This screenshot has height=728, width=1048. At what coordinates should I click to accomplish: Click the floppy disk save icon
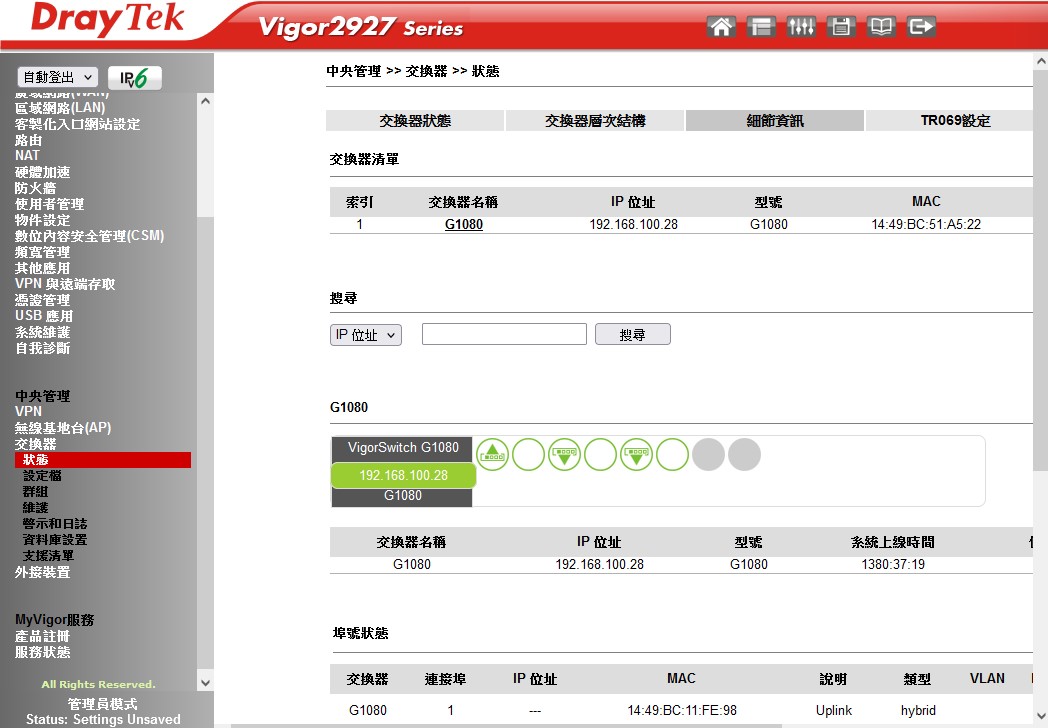click(x=841, y=27)
